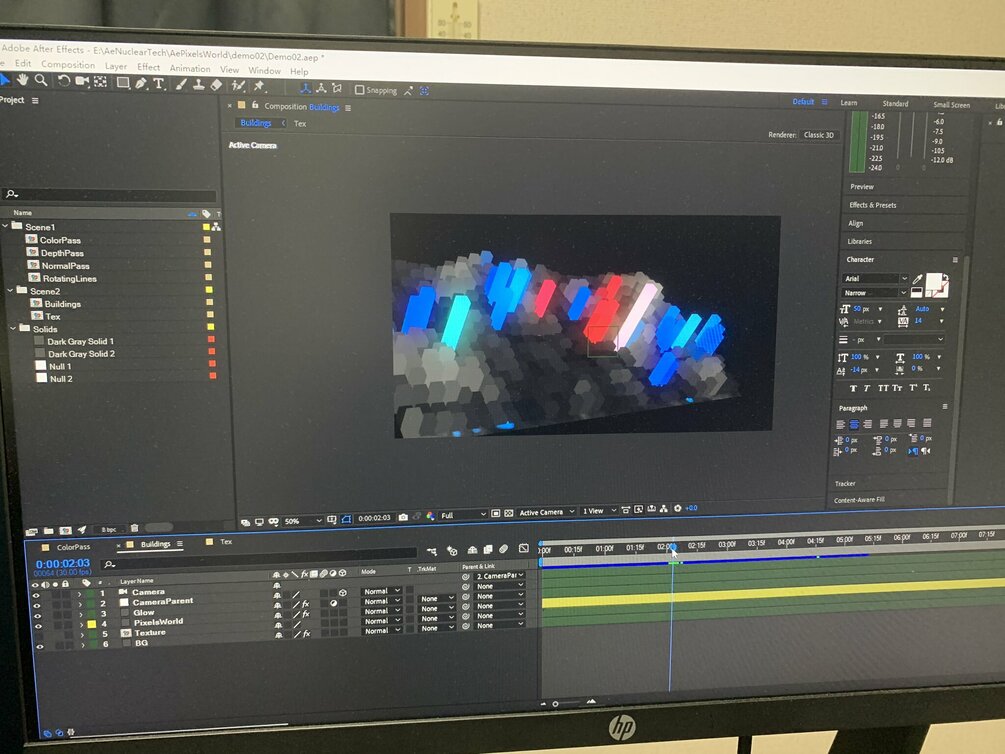1005x754 pixels.
Task: Open the Tracker panel
Action: tap(845, 483)
